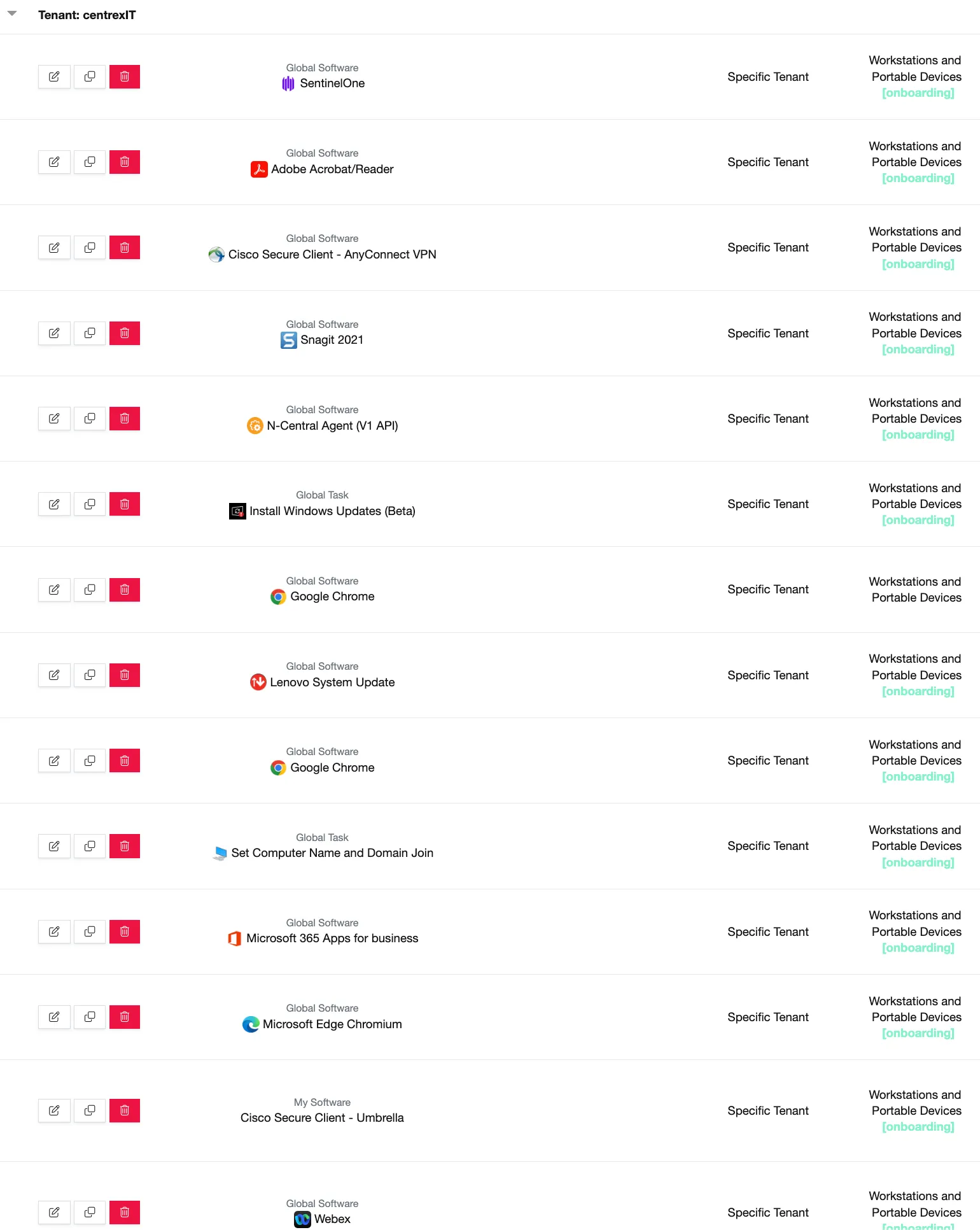The image size is (980, 1230).
Task: Click the Snagit 2021 software icon
Action: tap(288, 340)
